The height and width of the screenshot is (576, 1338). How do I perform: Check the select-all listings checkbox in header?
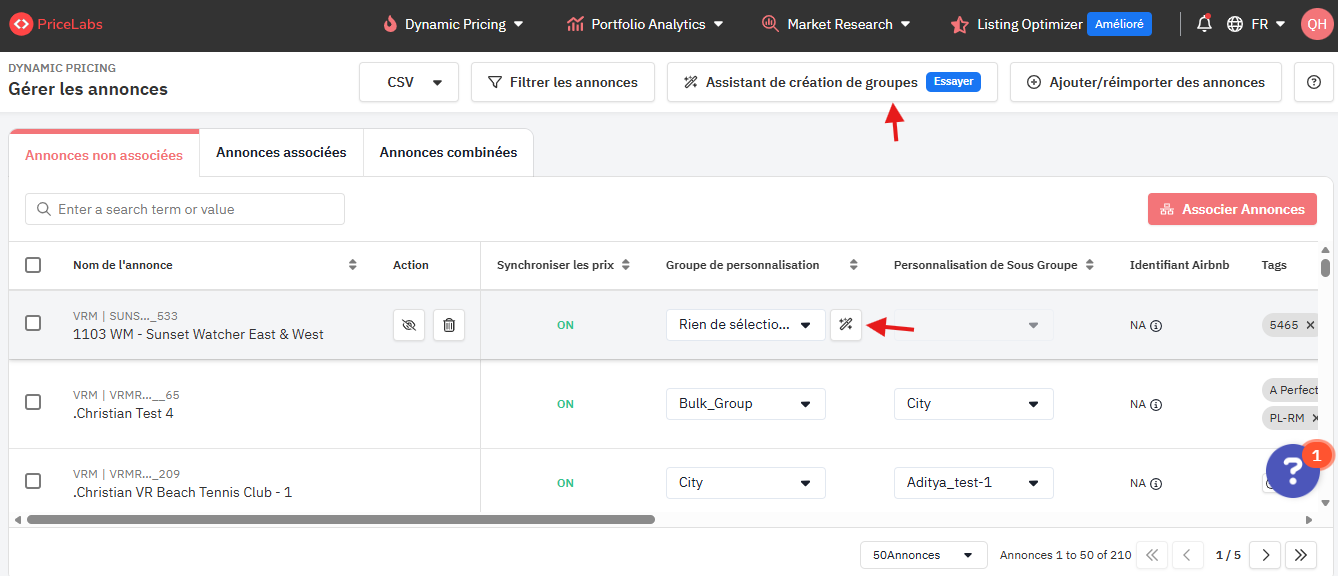tap(33, 265)
